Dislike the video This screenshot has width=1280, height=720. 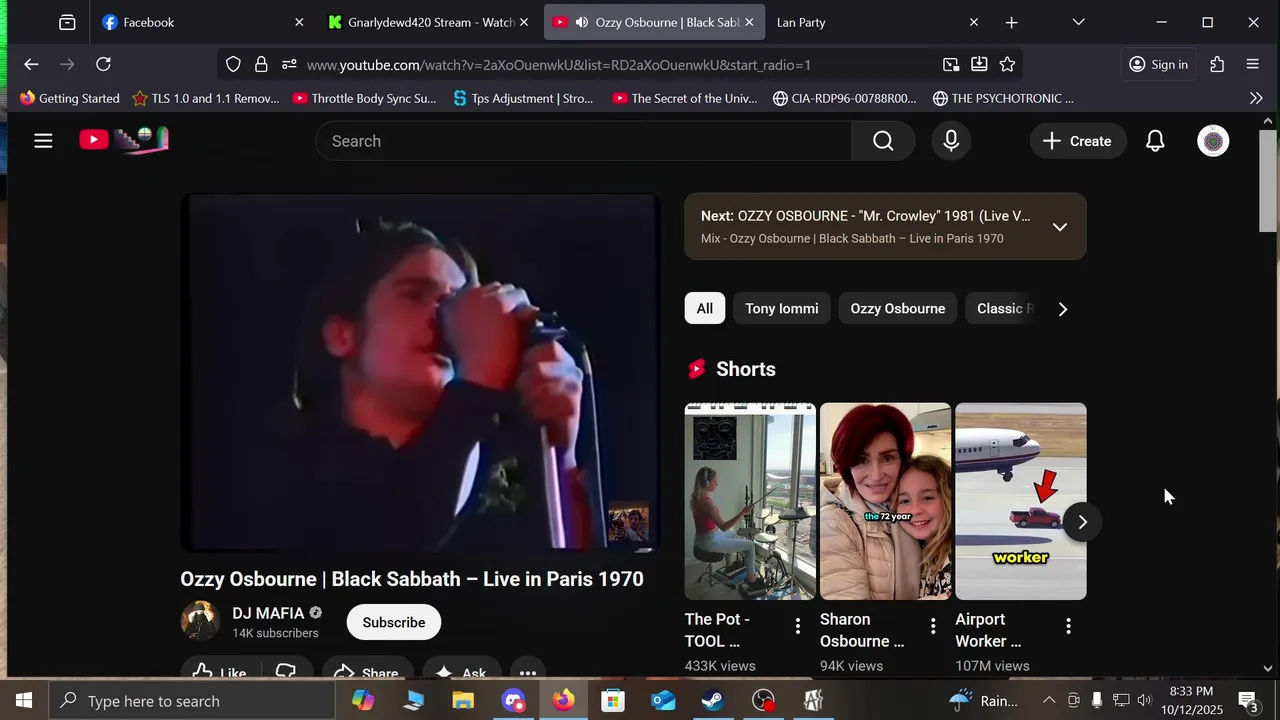[286, 669]
